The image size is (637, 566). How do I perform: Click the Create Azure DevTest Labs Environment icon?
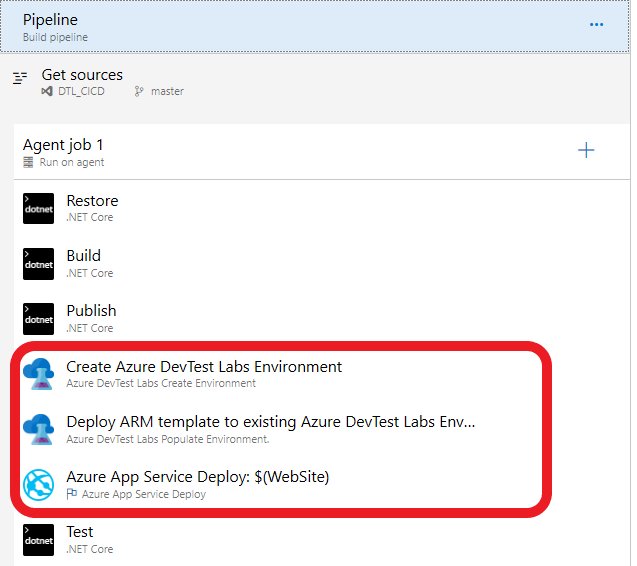point(39,374)
